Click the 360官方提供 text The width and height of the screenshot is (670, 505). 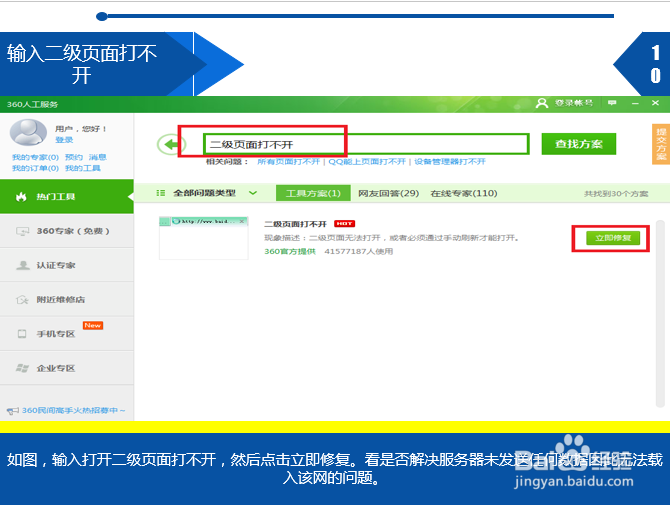(290, 251)
